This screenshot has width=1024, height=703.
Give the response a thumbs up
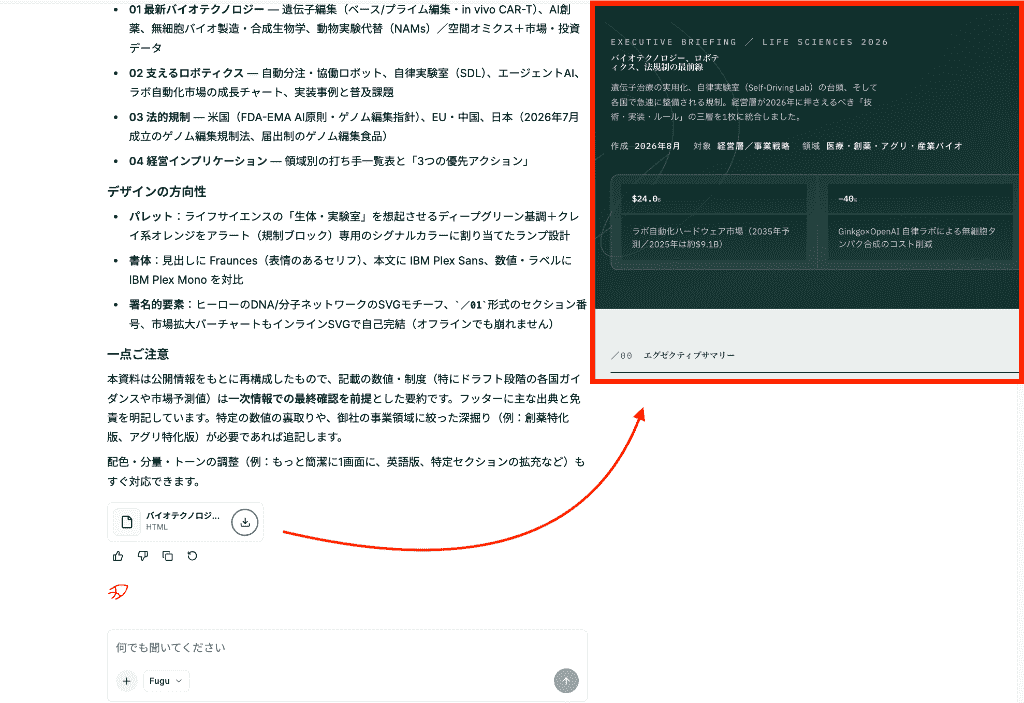[118, 556]
